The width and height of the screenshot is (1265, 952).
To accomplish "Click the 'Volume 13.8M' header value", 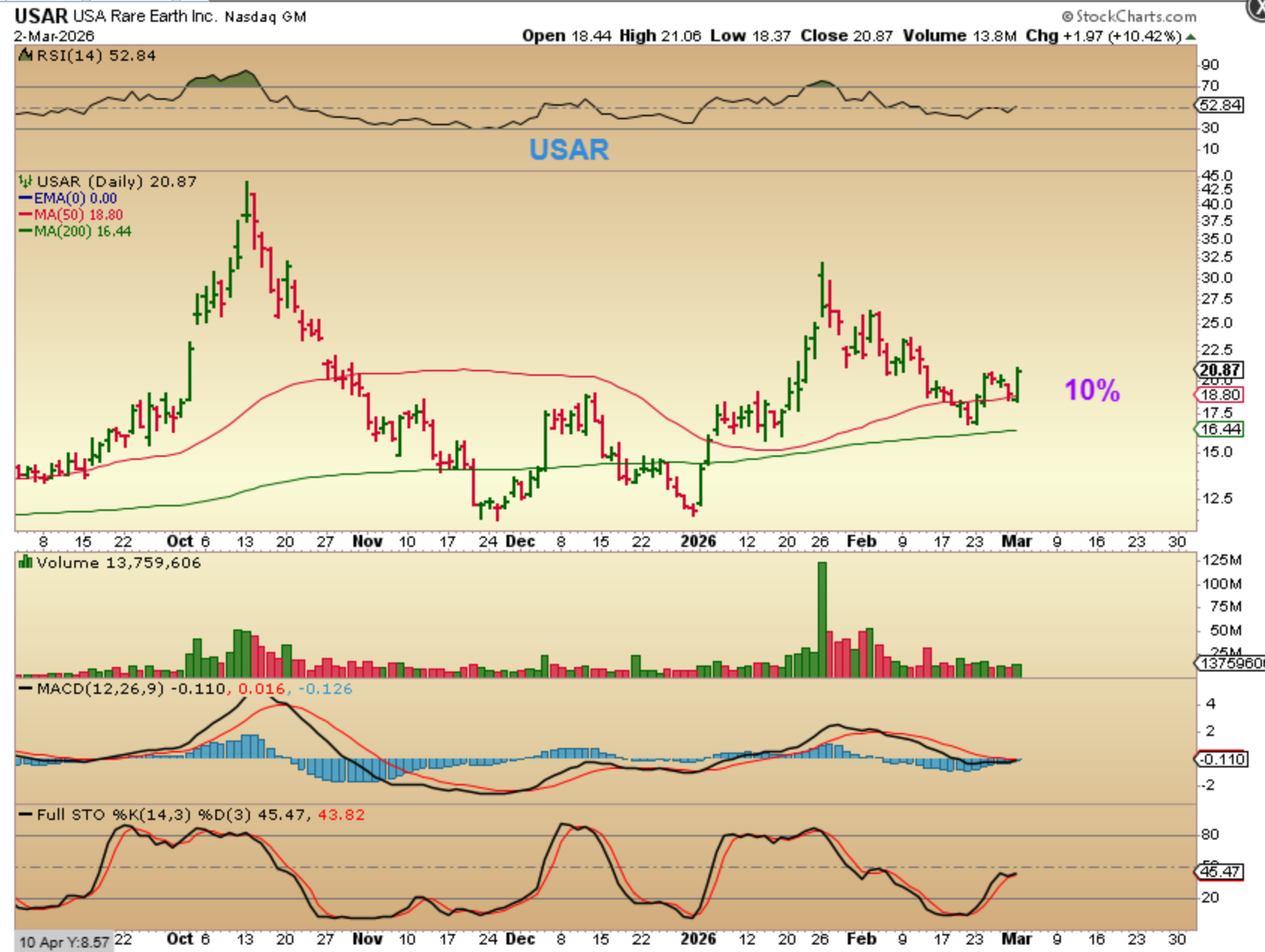I will 960,36.
